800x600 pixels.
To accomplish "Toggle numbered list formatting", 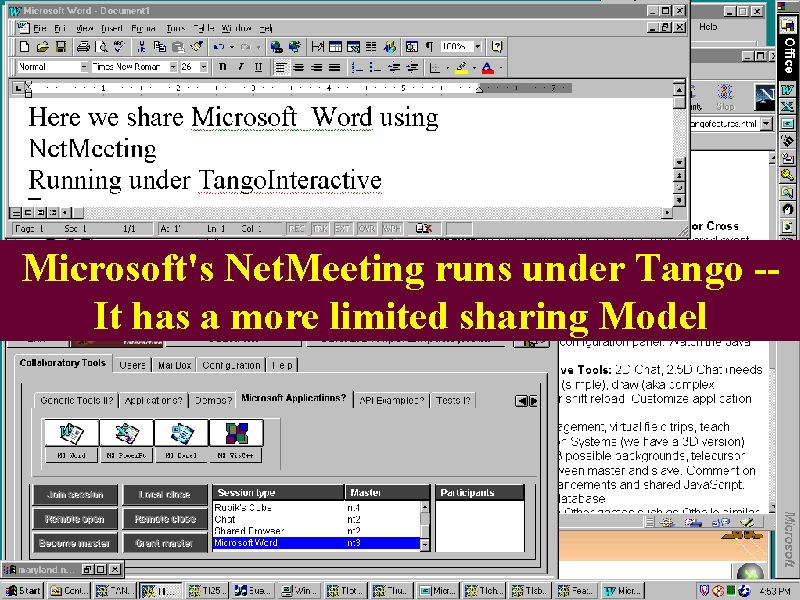I will pyautogui.click(x=357, y=67).
